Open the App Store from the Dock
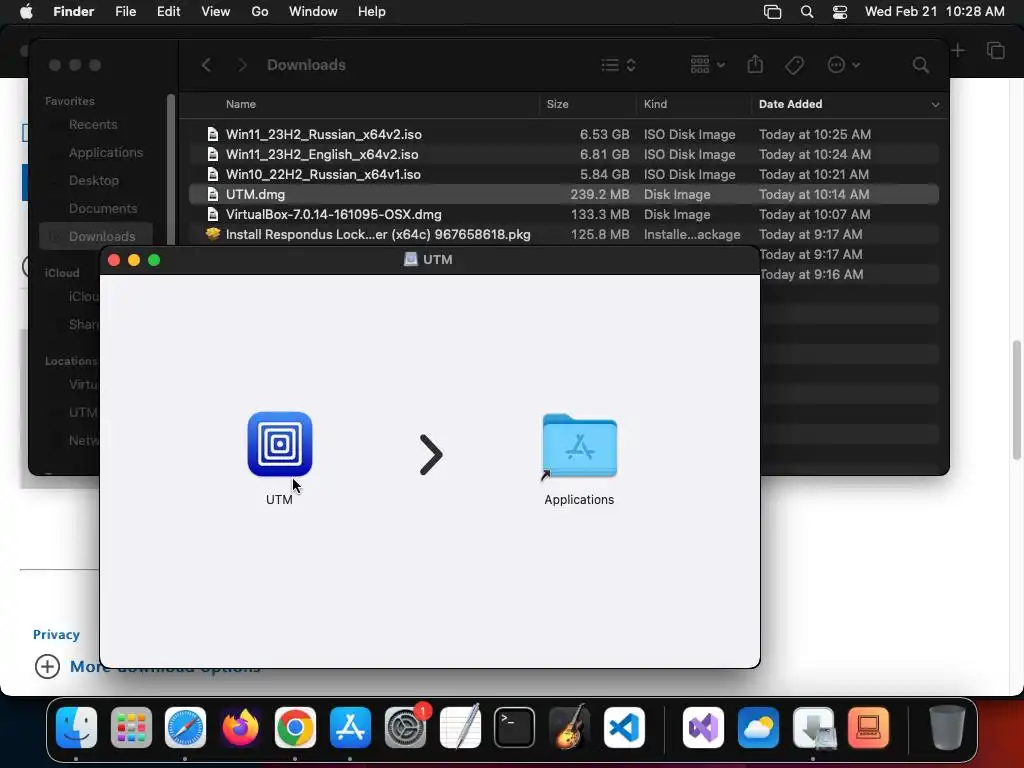1024x768 pixels. tap(350, 728)
